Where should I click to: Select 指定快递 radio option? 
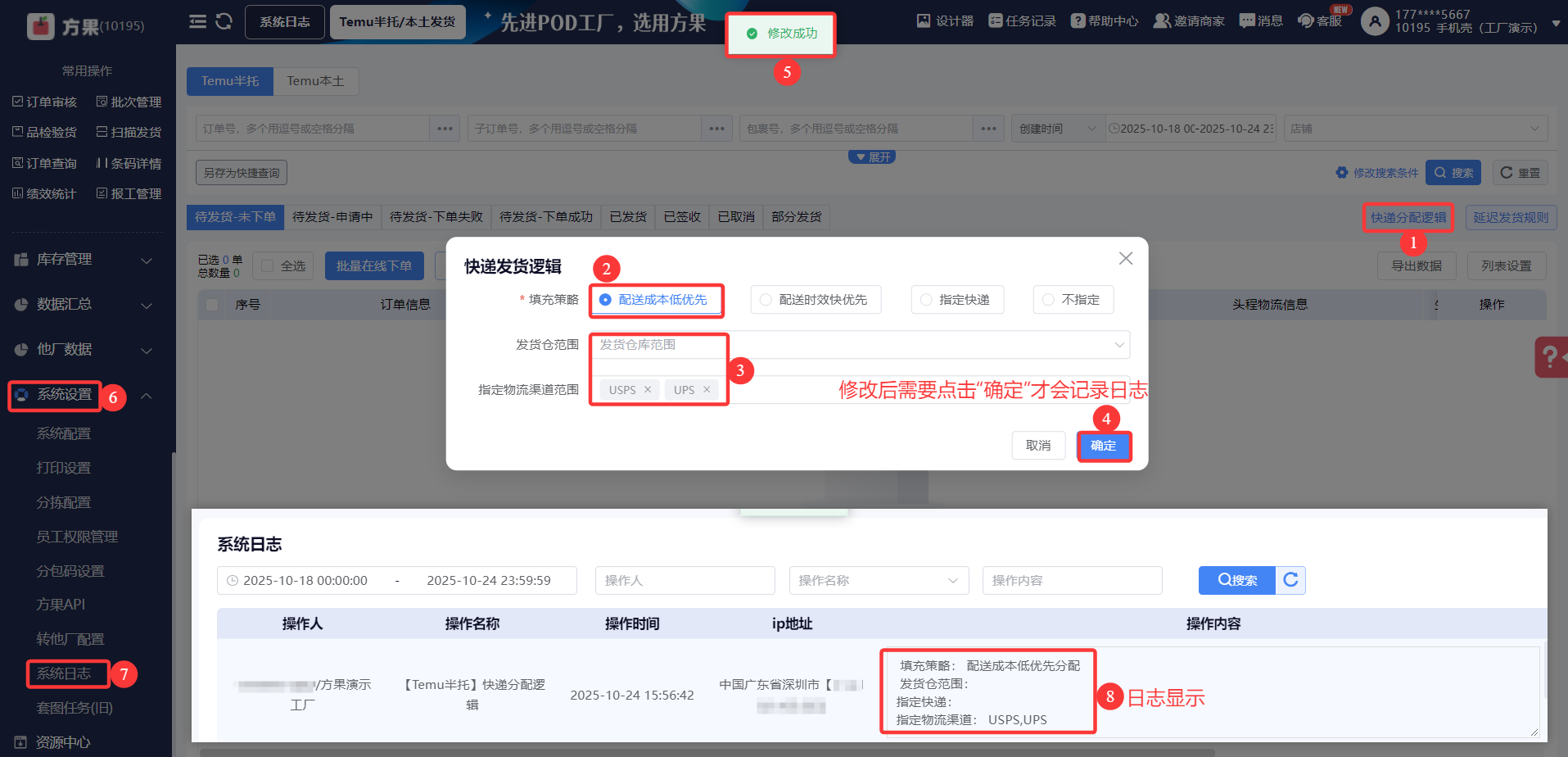tap(957, 300)
